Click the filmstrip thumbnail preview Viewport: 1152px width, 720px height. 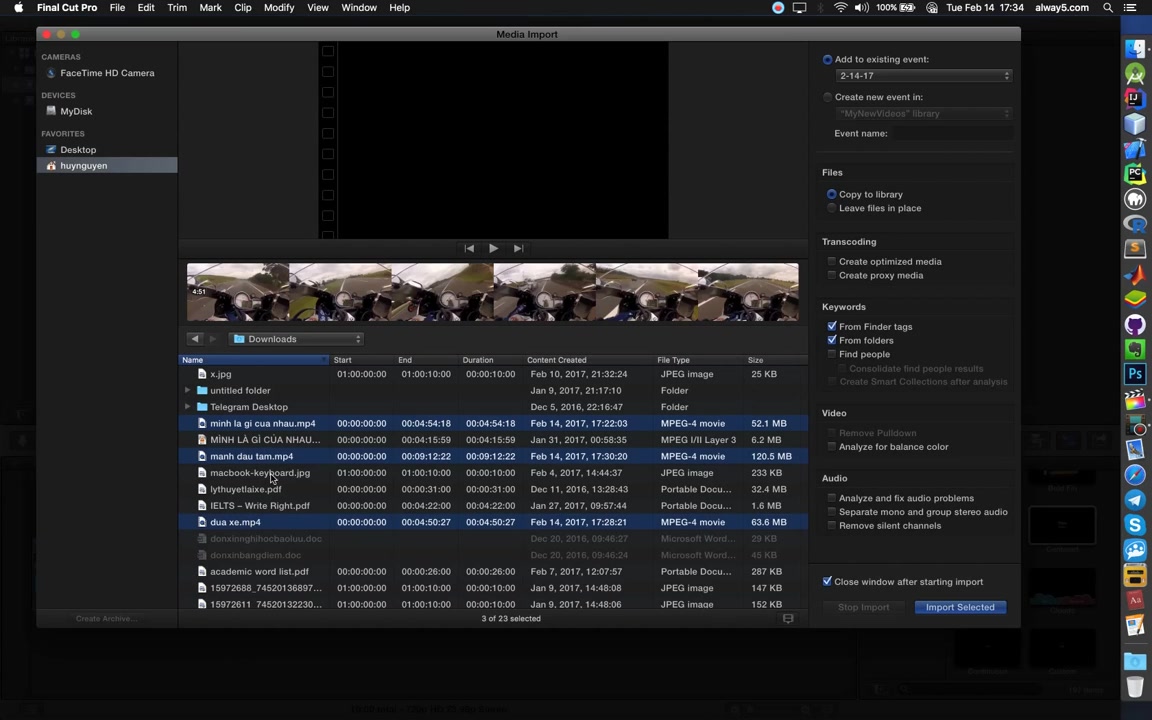[492, 292]
